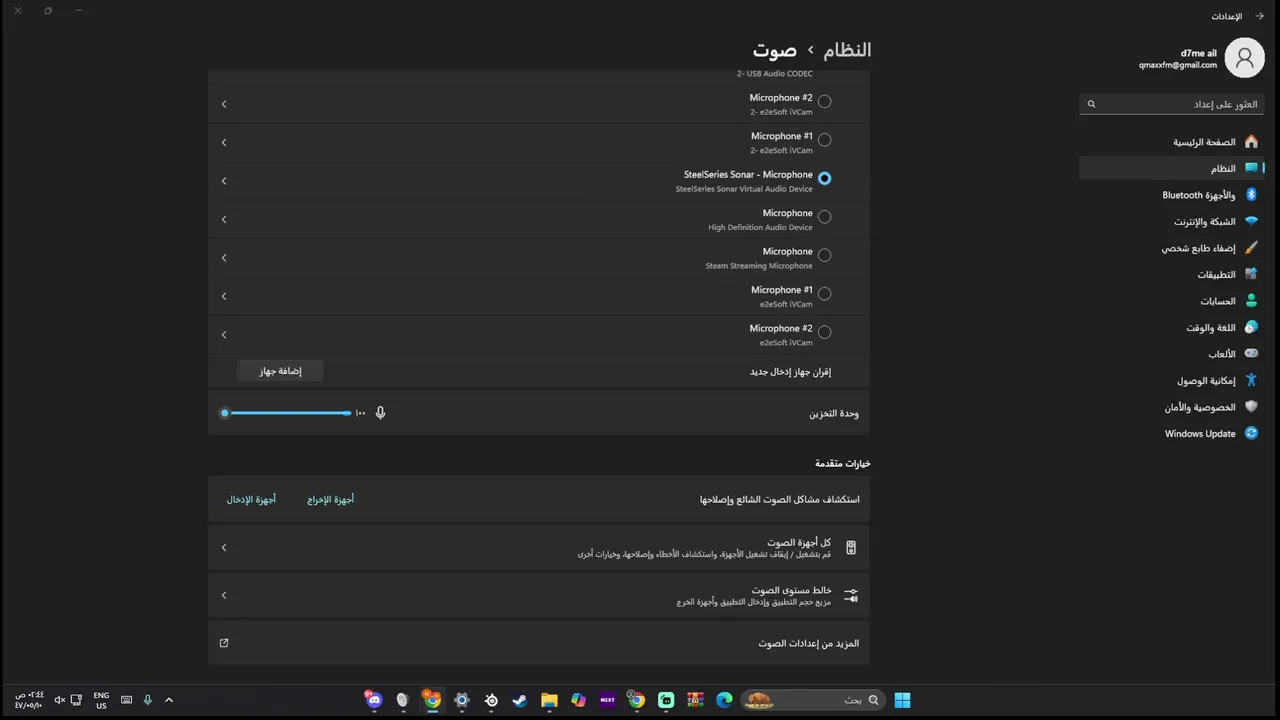Click the volume mixer sliders icon
This screenshot has height=720, width=1280.
851,595
